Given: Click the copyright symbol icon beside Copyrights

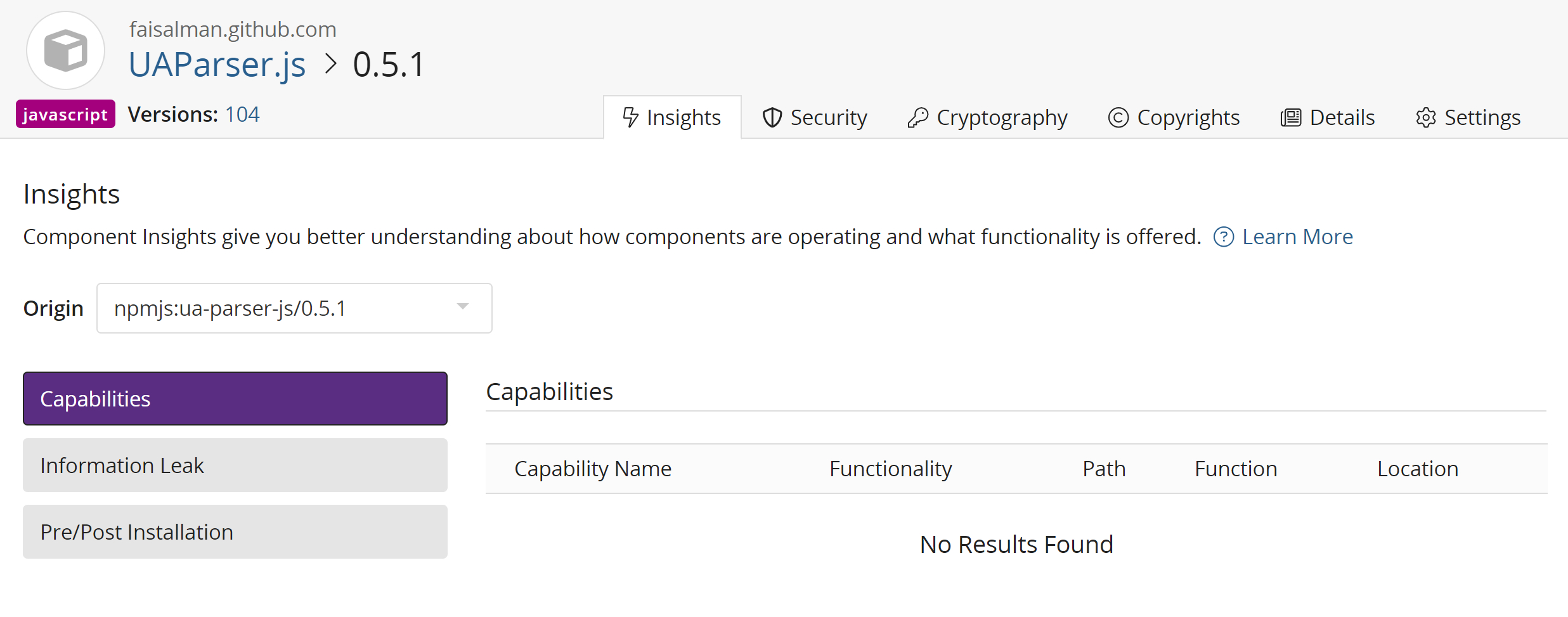Looking at the screenshot, I should coord(1118,117).
